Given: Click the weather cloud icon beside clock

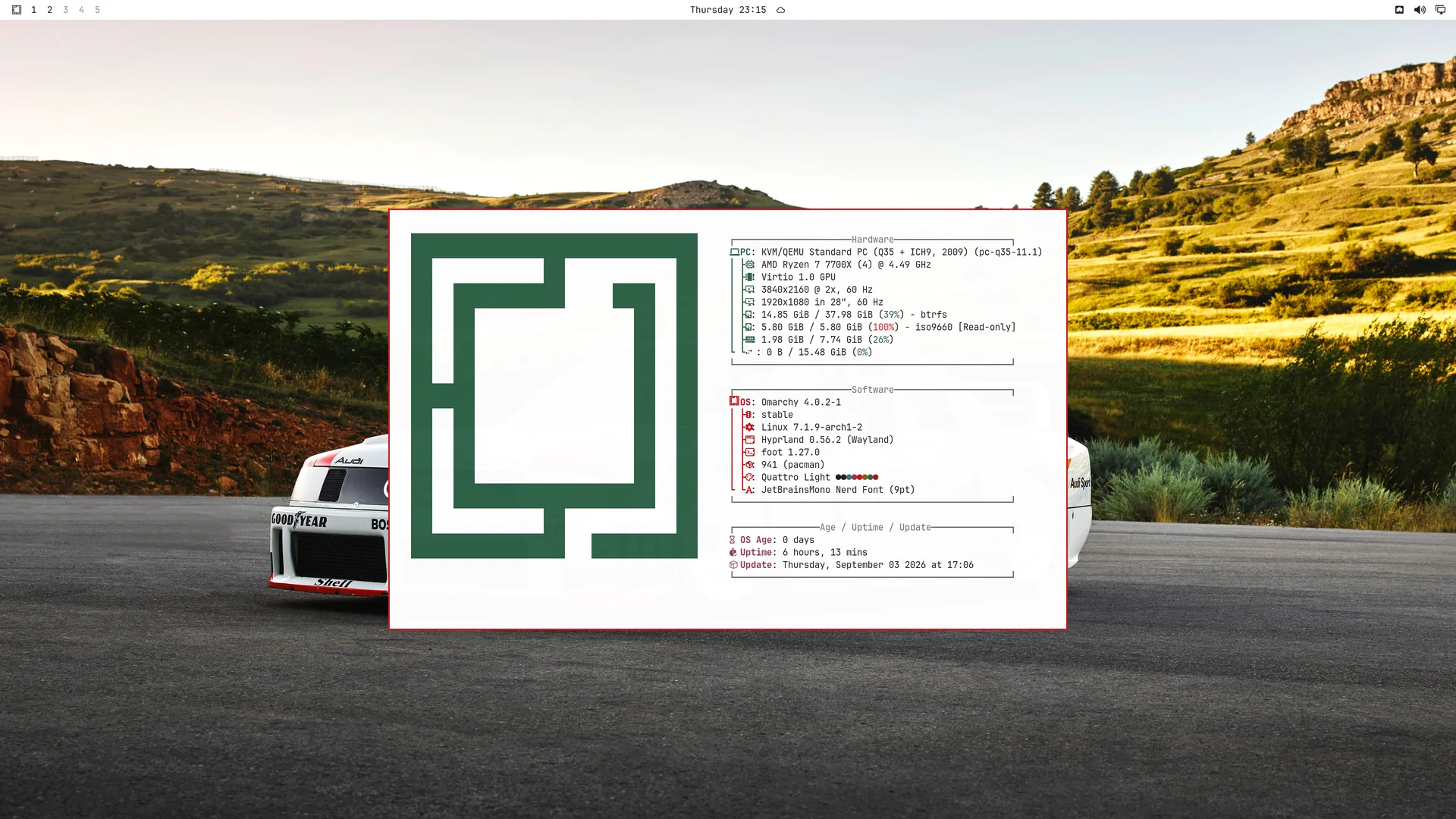Looking at the screenshot, I should click(x=780, y=10).
